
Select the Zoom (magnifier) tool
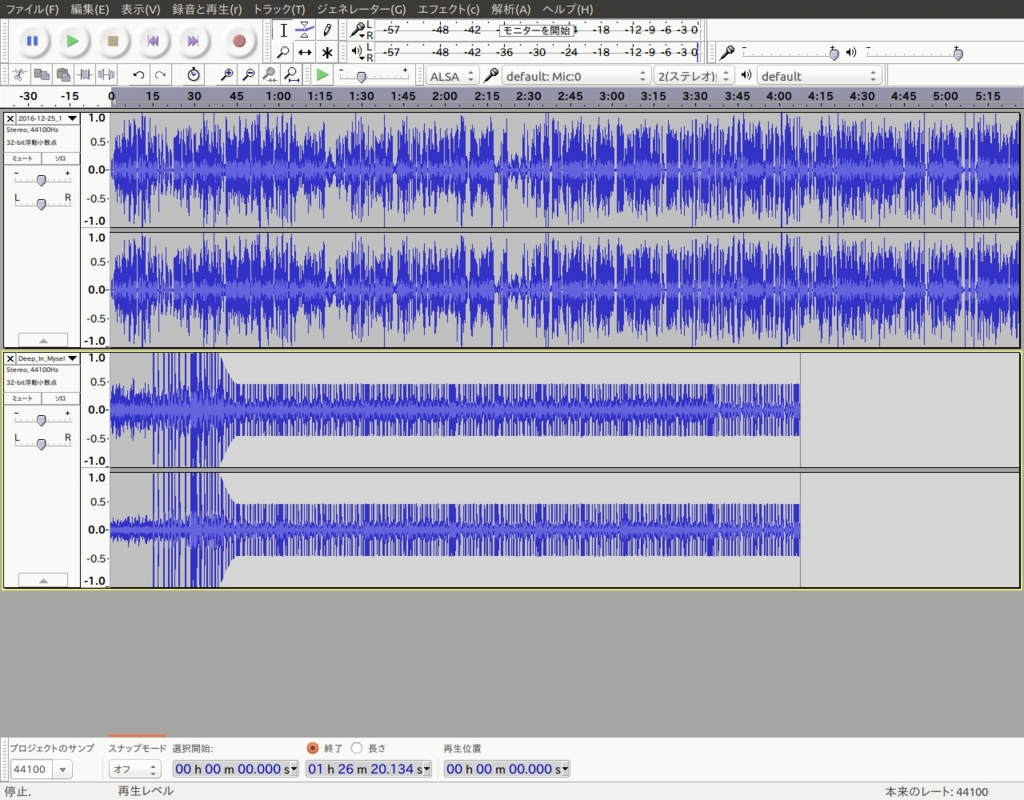pyautogui.click(x=283, y=52)
